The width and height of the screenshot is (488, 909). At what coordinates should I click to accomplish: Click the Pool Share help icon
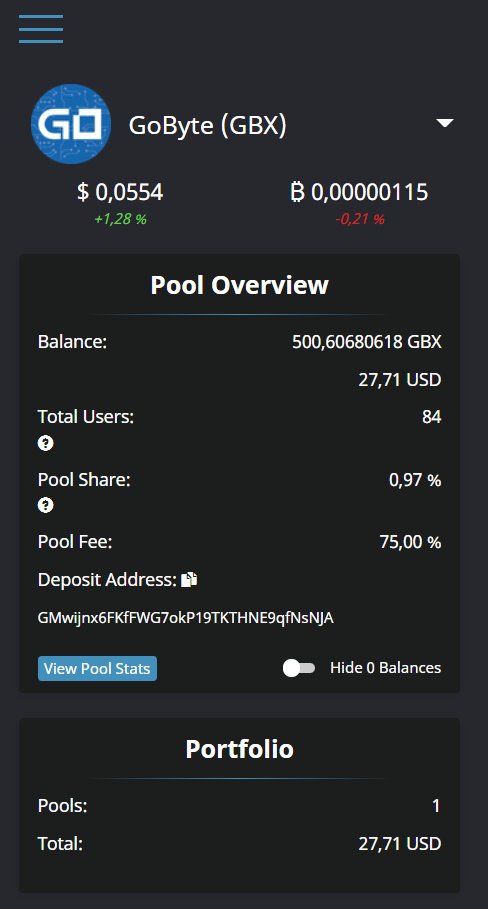pyautogui.click(x=45, y=506)
